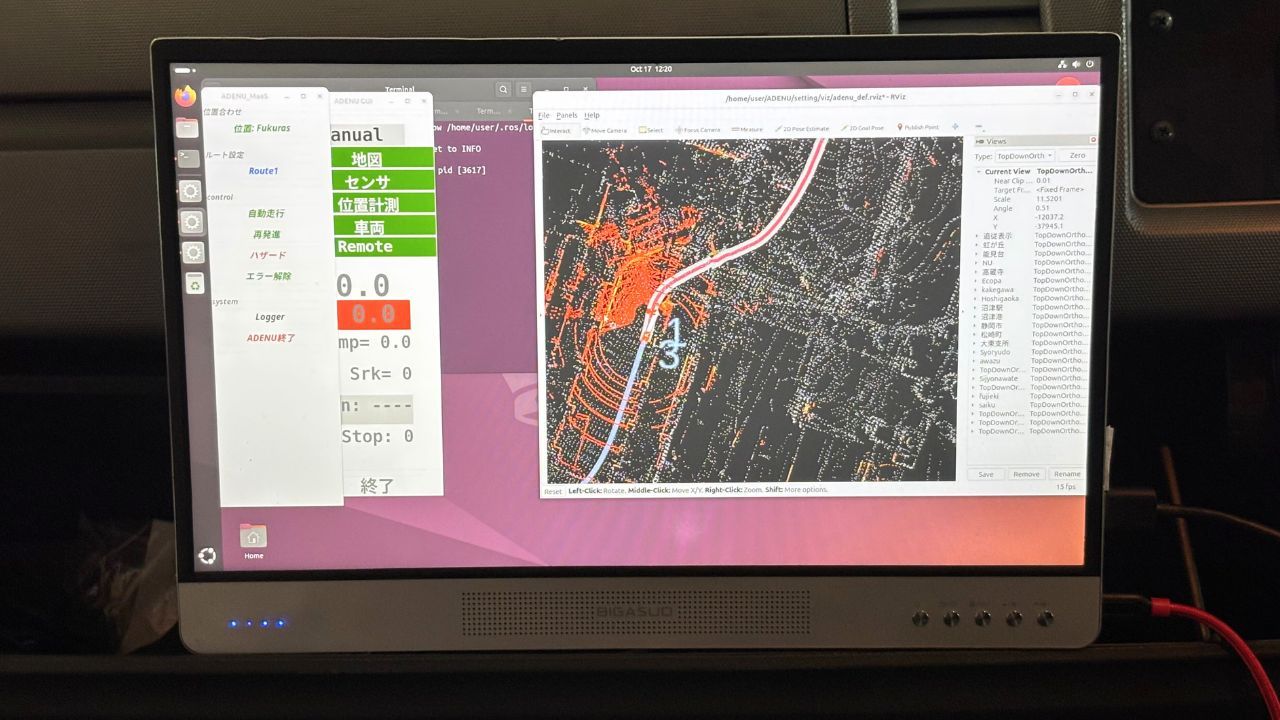Click the red 0.0 indicator box
The width and height of the screenshot is (1280, 720).
(x=373, y=314)
